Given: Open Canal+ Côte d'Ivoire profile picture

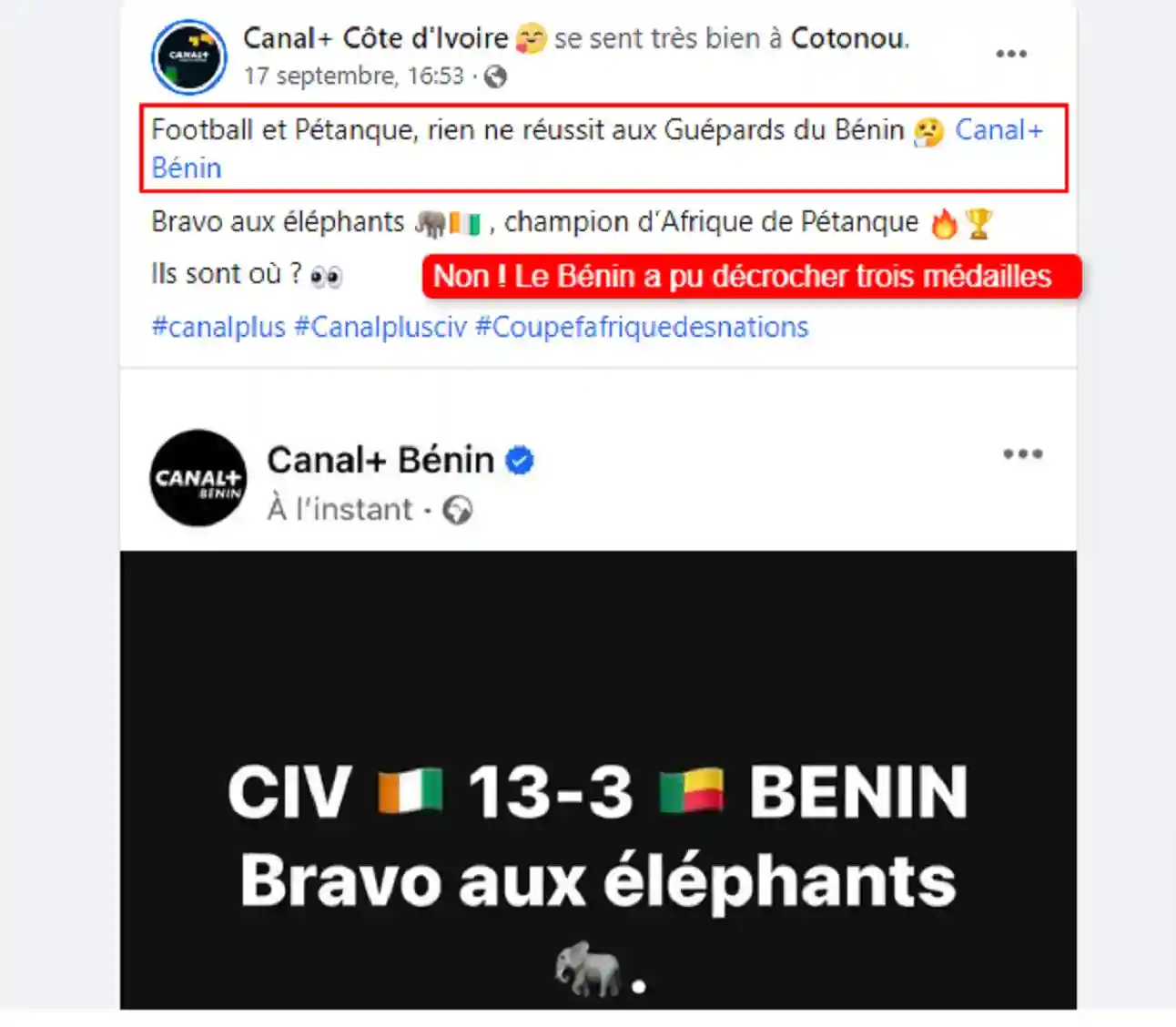Looking at the screenshot, I should point(188,56).
